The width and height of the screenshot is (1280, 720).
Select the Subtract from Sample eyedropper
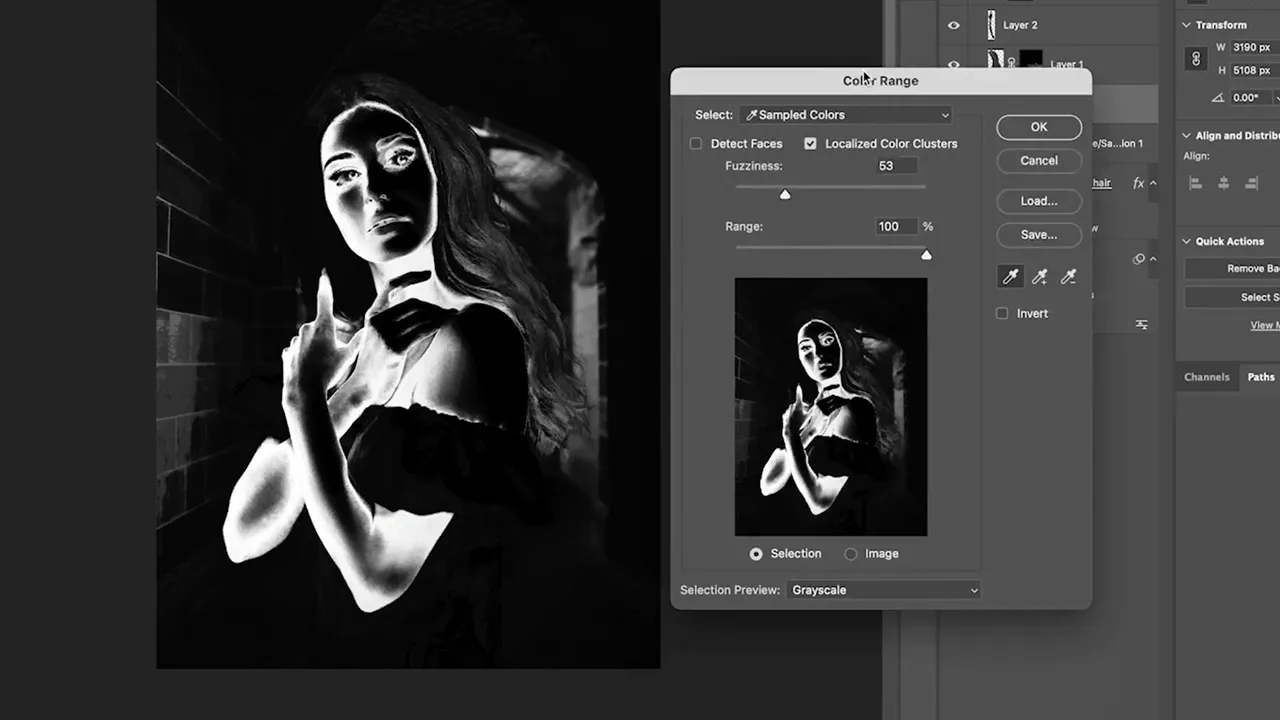pos(1068,277)
